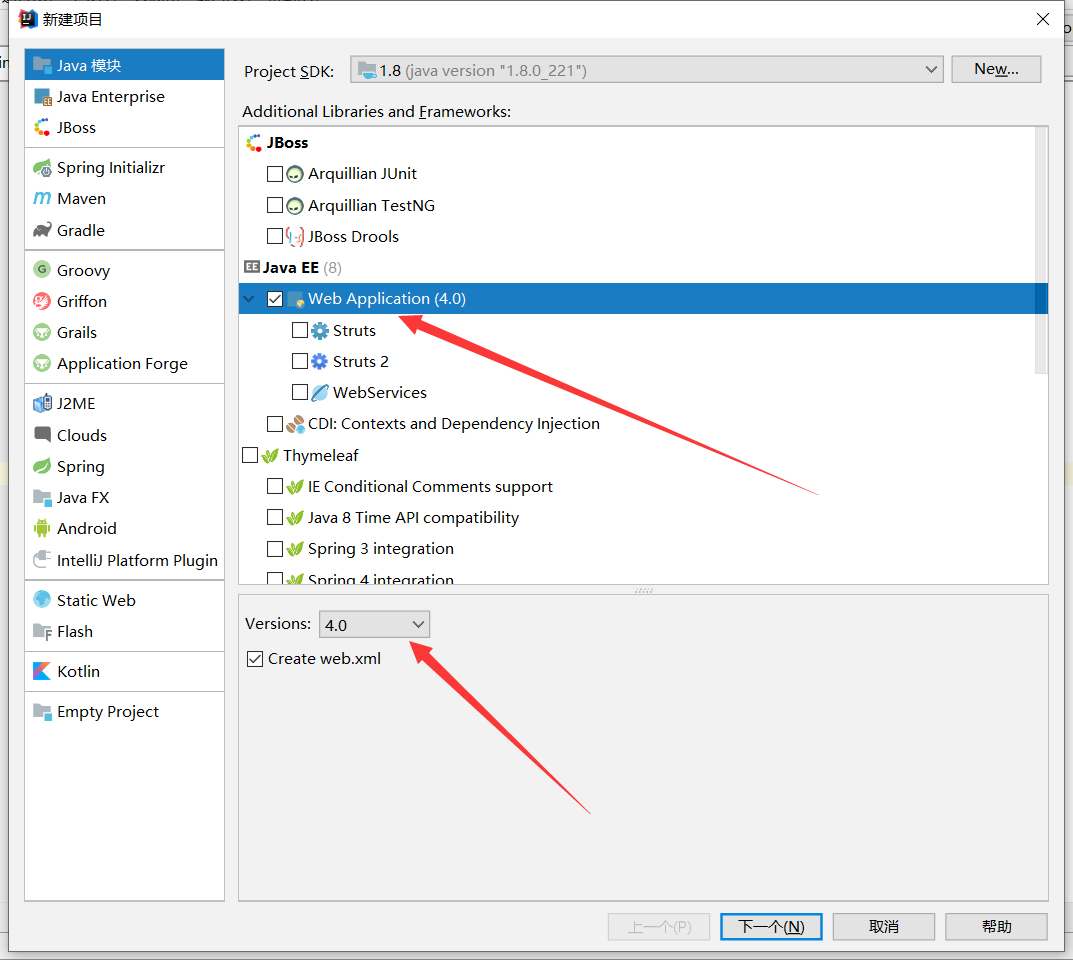Image resolution: width=1073 pixels, height=960 pixels.
Task: Click the Struts 2 gear icon
Action: click(x=320, y=361)
